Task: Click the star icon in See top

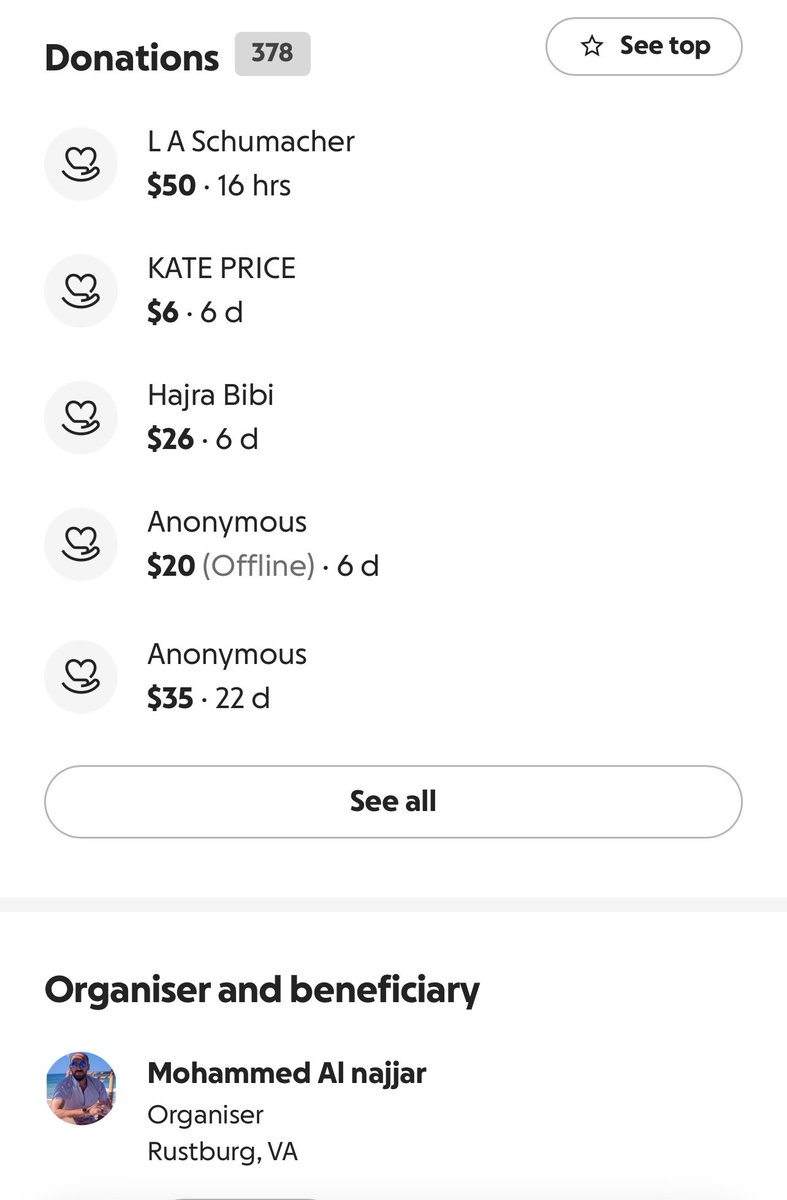Action: coord(592,47)
